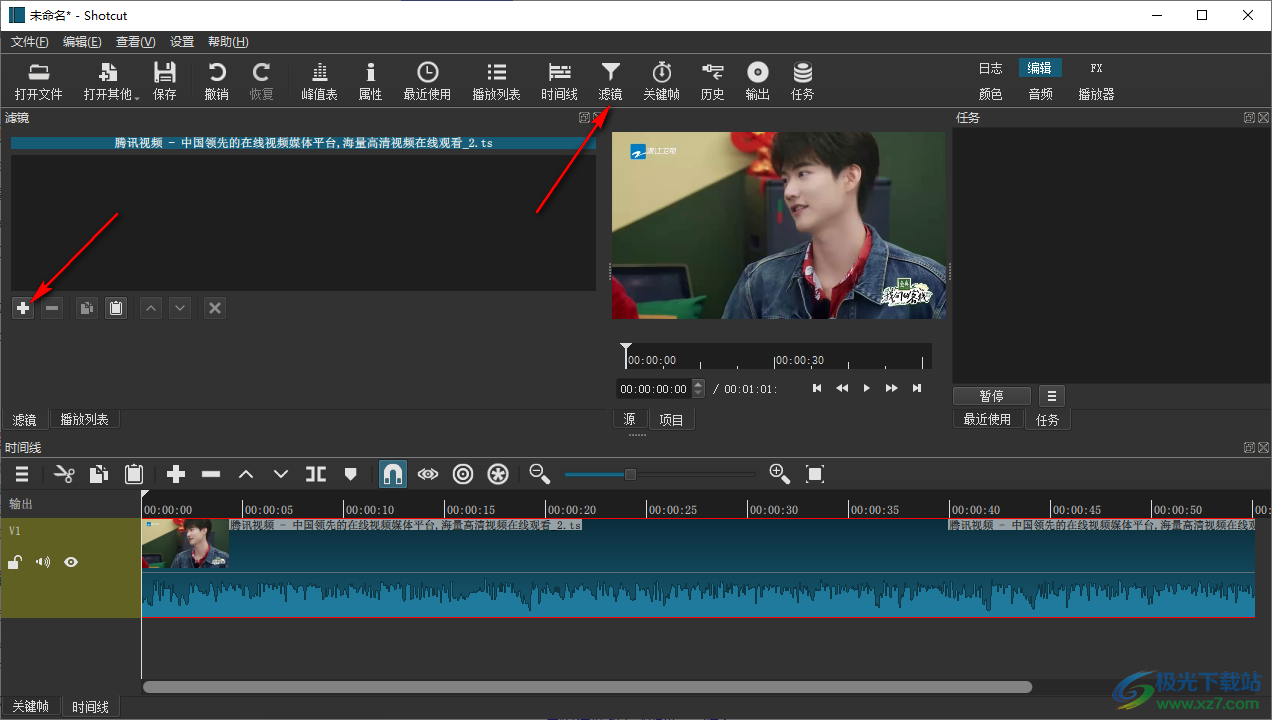The width and height of the screenshot is (1272, 720).
Task: Toggle scrub while dragging eye icon
Action: [428, 474]
